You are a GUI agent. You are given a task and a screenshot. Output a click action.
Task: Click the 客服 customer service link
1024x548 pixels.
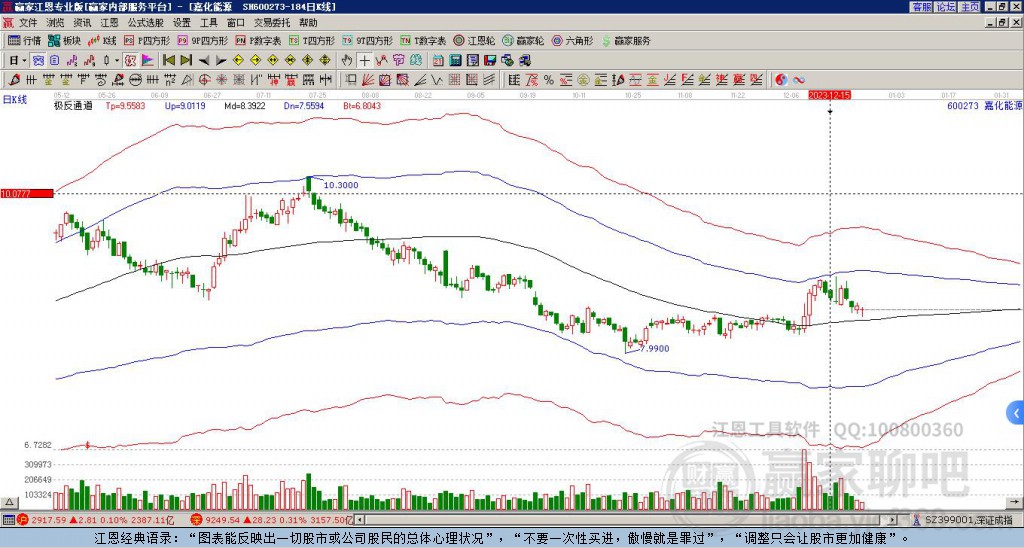[921, 7]
